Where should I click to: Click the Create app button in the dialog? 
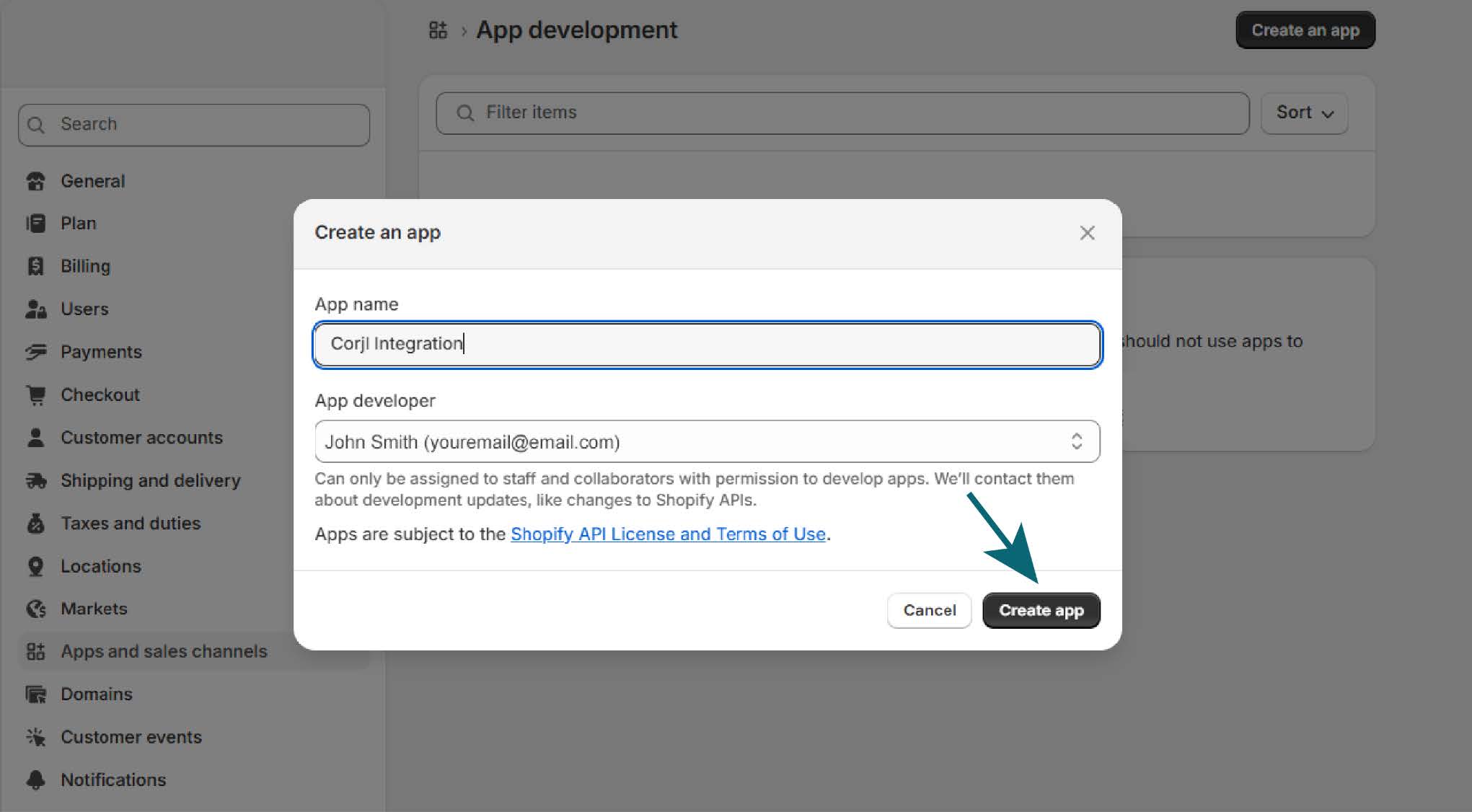1041,611
